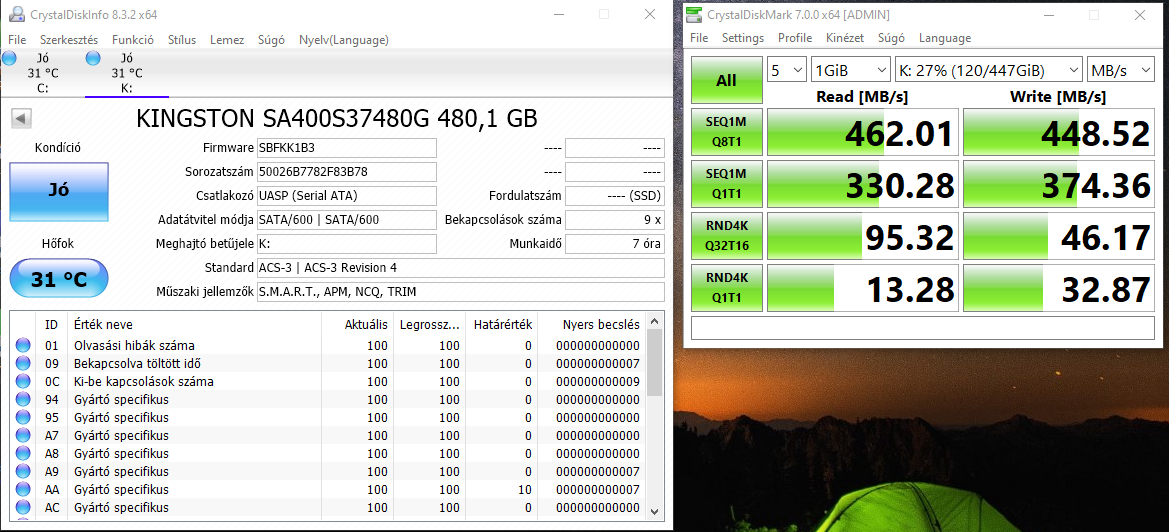Click the CrystalDiskInfo title bar app icon

pos(16,14)
